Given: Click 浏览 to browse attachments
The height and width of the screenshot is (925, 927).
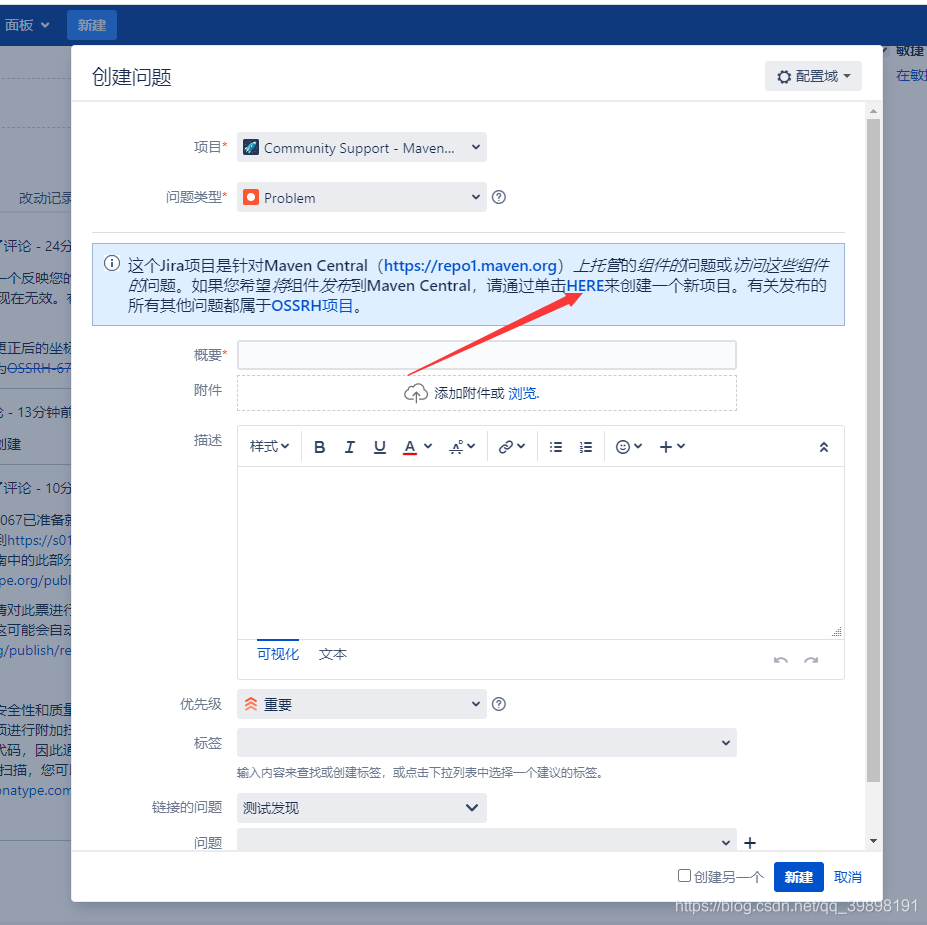Looking at the screenshot, I should click(x=523, y=394).
